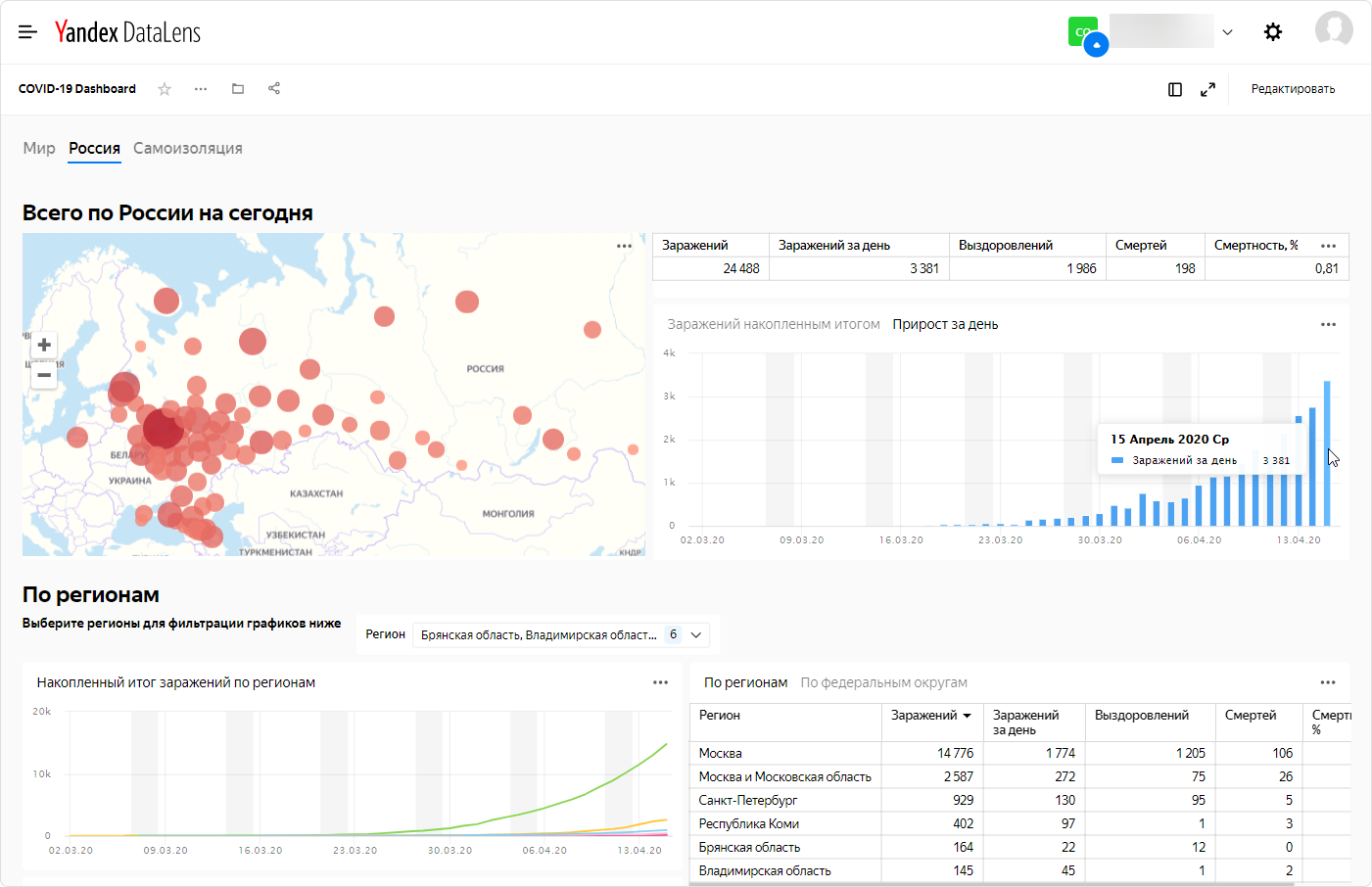This screenshot has height=887, width=1372.
Task: Switch to По федеральным округам view
Action: (883, 682)
